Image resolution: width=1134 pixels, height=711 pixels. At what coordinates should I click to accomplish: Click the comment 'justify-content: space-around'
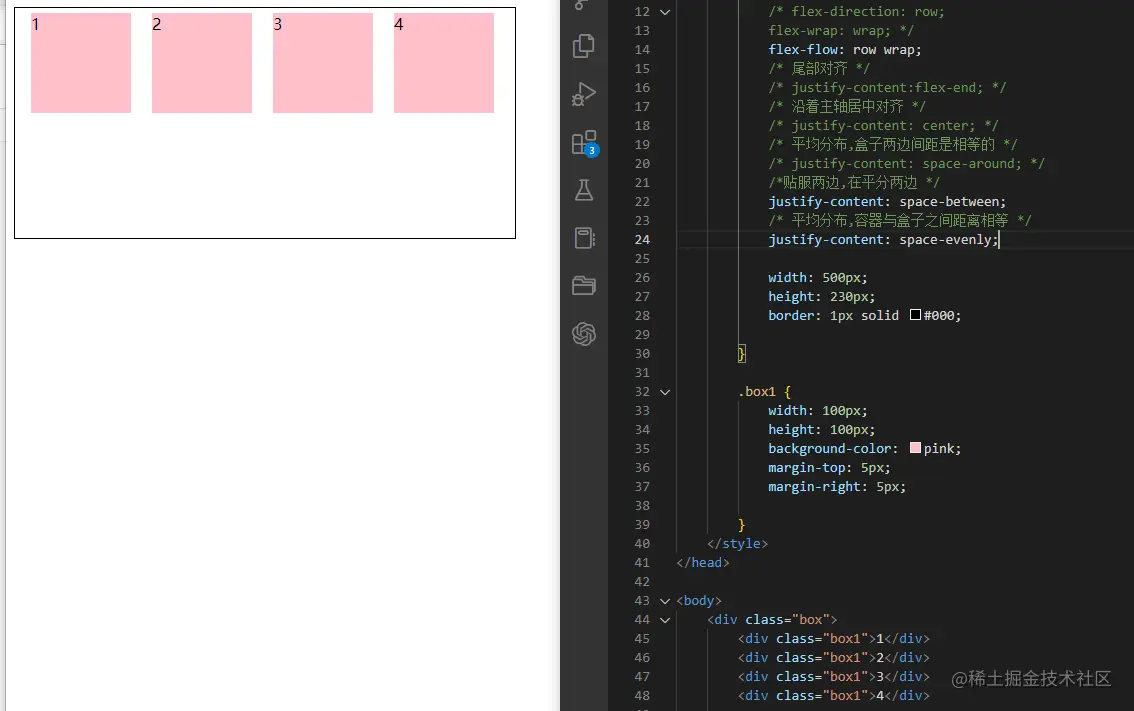click(x=905, y=164)
